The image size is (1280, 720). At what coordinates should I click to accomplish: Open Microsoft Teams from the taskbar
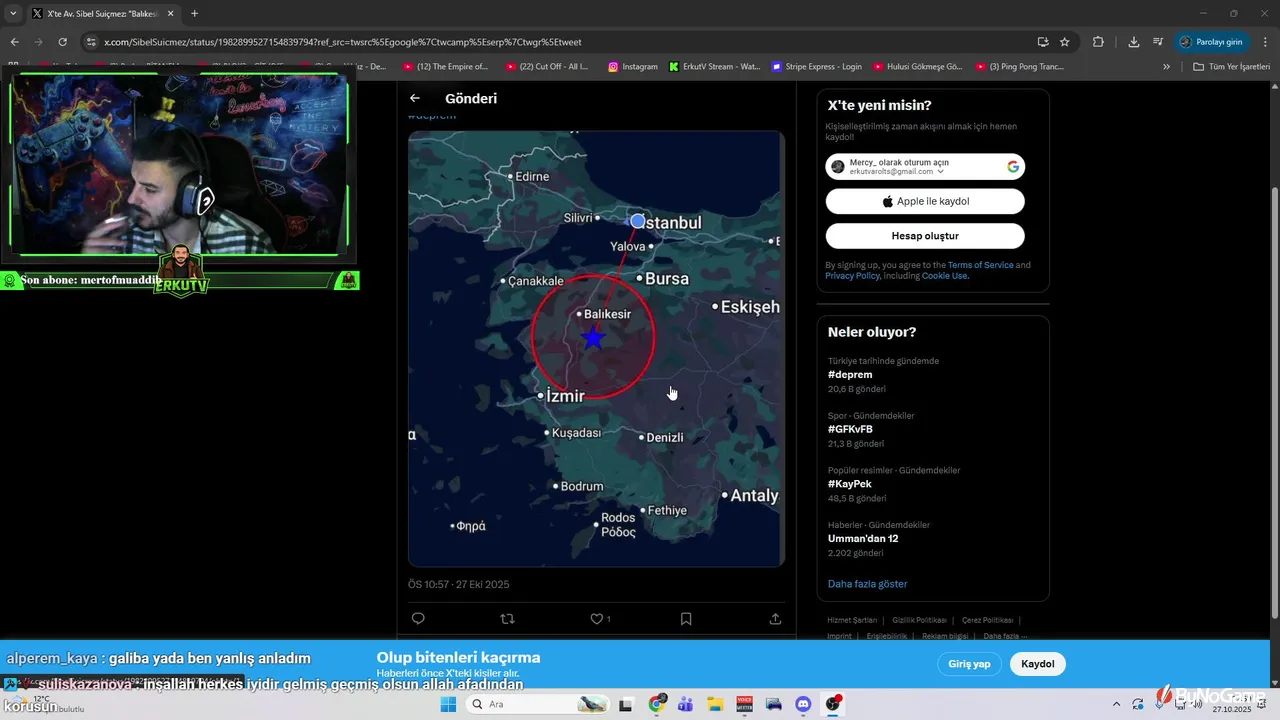[x=686, y=704]
